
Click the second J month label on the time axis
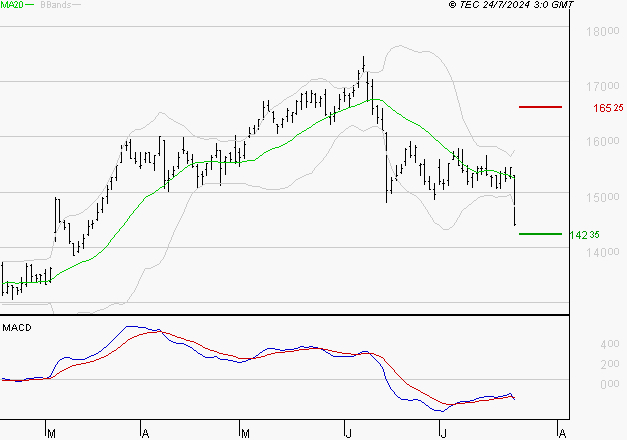pos(443,434)
